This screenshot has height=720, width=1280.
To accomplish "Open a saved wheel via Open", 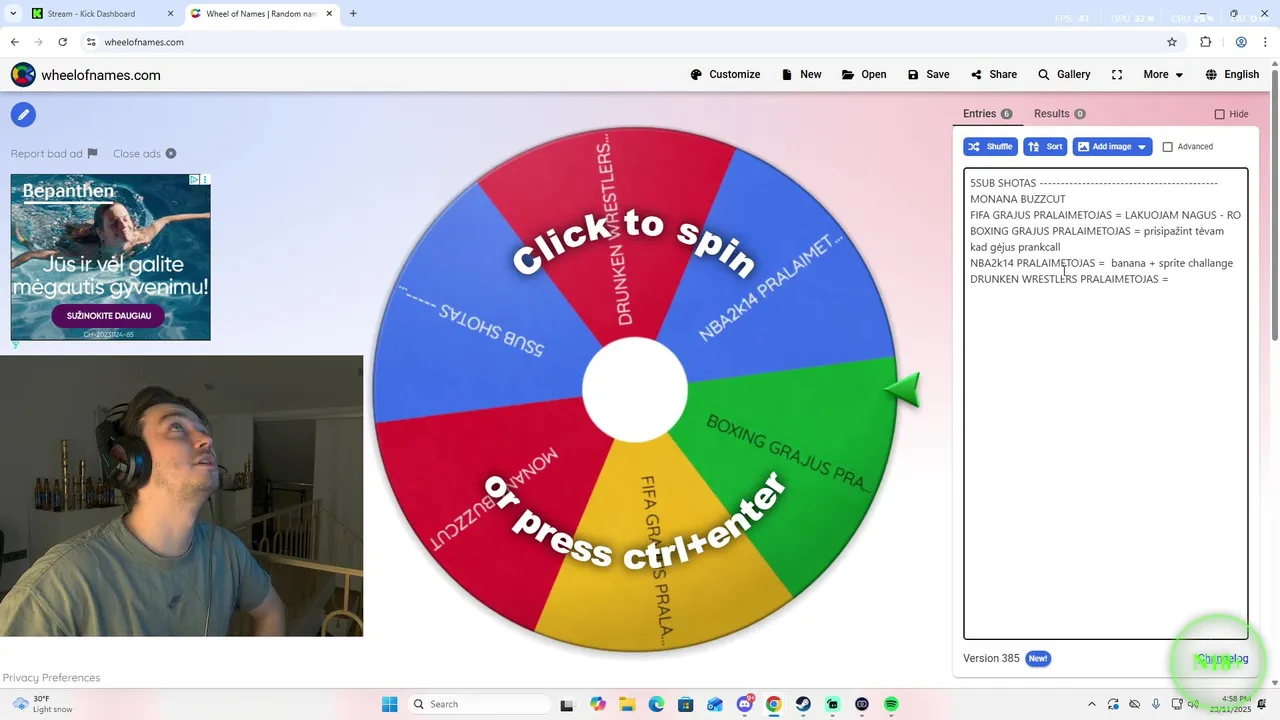I will 864,75.
